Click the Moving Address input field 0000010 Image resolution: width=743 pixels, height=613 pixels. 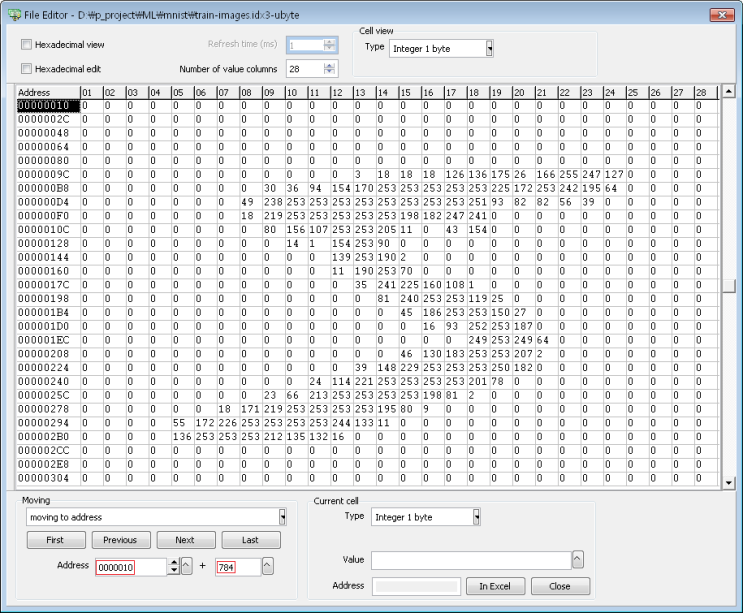[131, 567]
